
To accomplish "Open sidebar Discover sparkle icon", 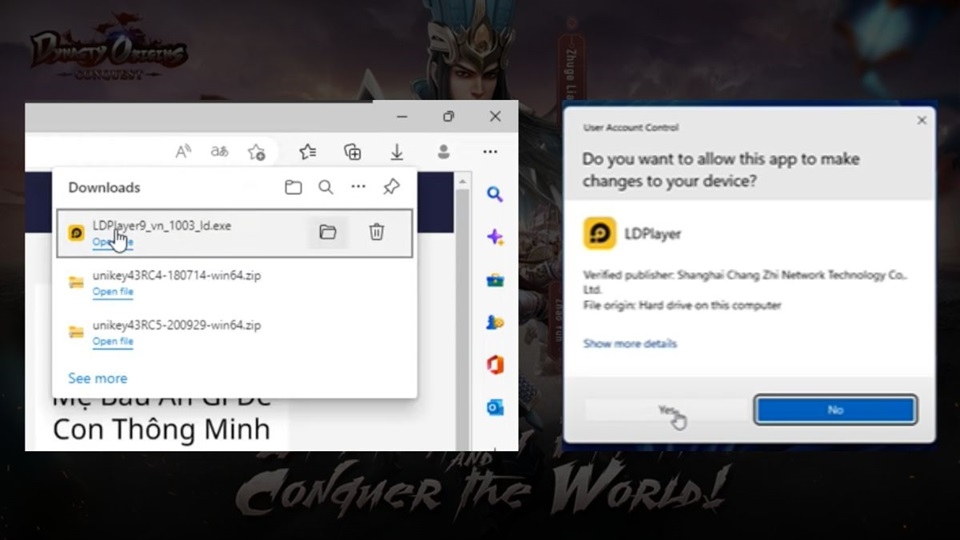I will (495, 237).
